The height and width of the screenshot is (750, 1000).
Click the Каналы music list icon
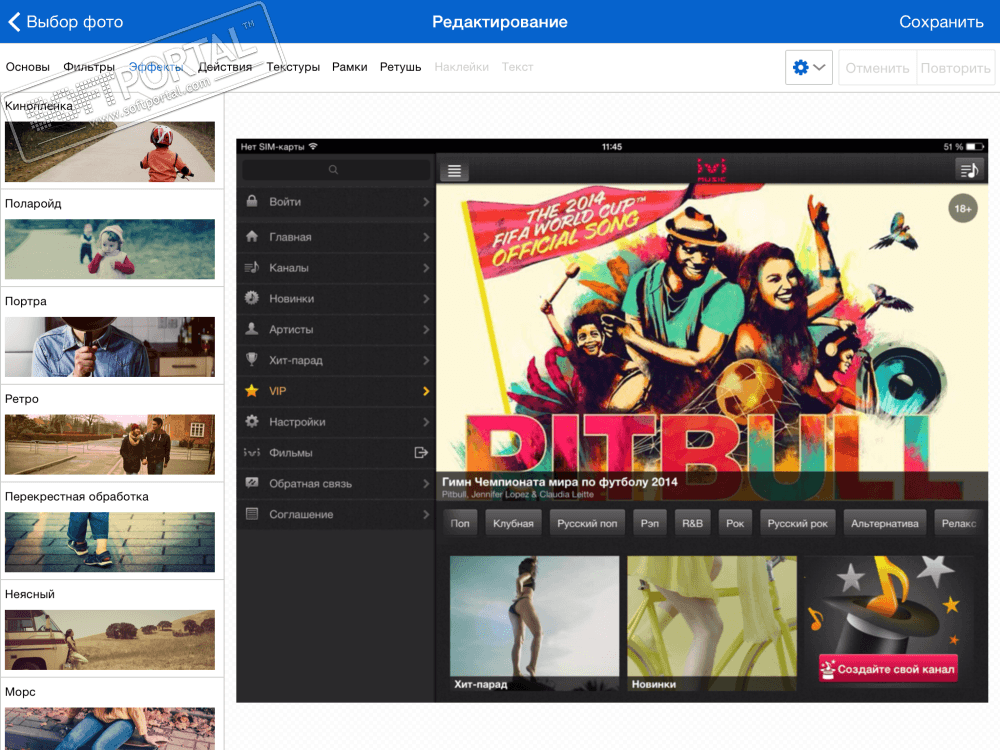[252, 267]
